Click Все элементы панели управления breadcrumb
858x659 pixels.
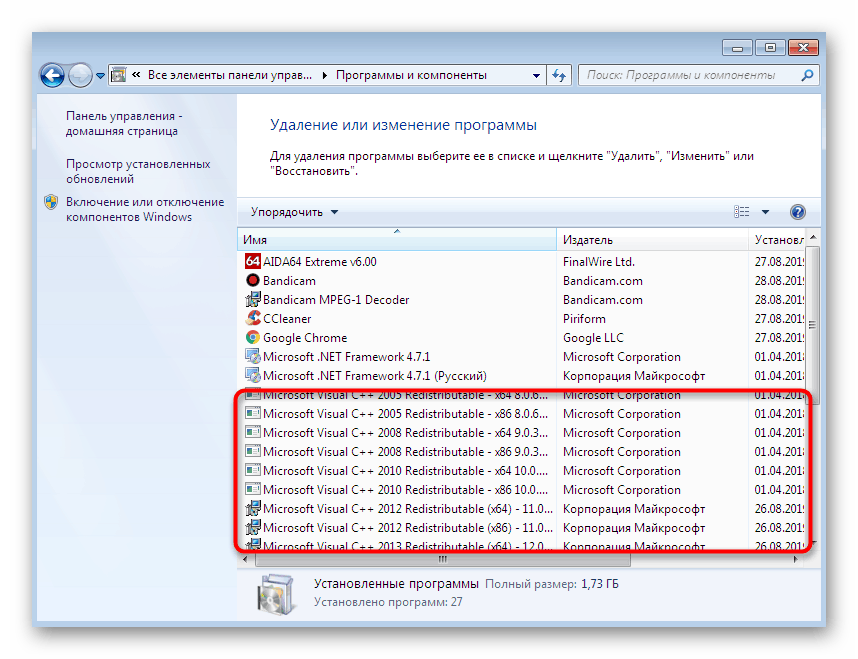(x=229, y=76)
